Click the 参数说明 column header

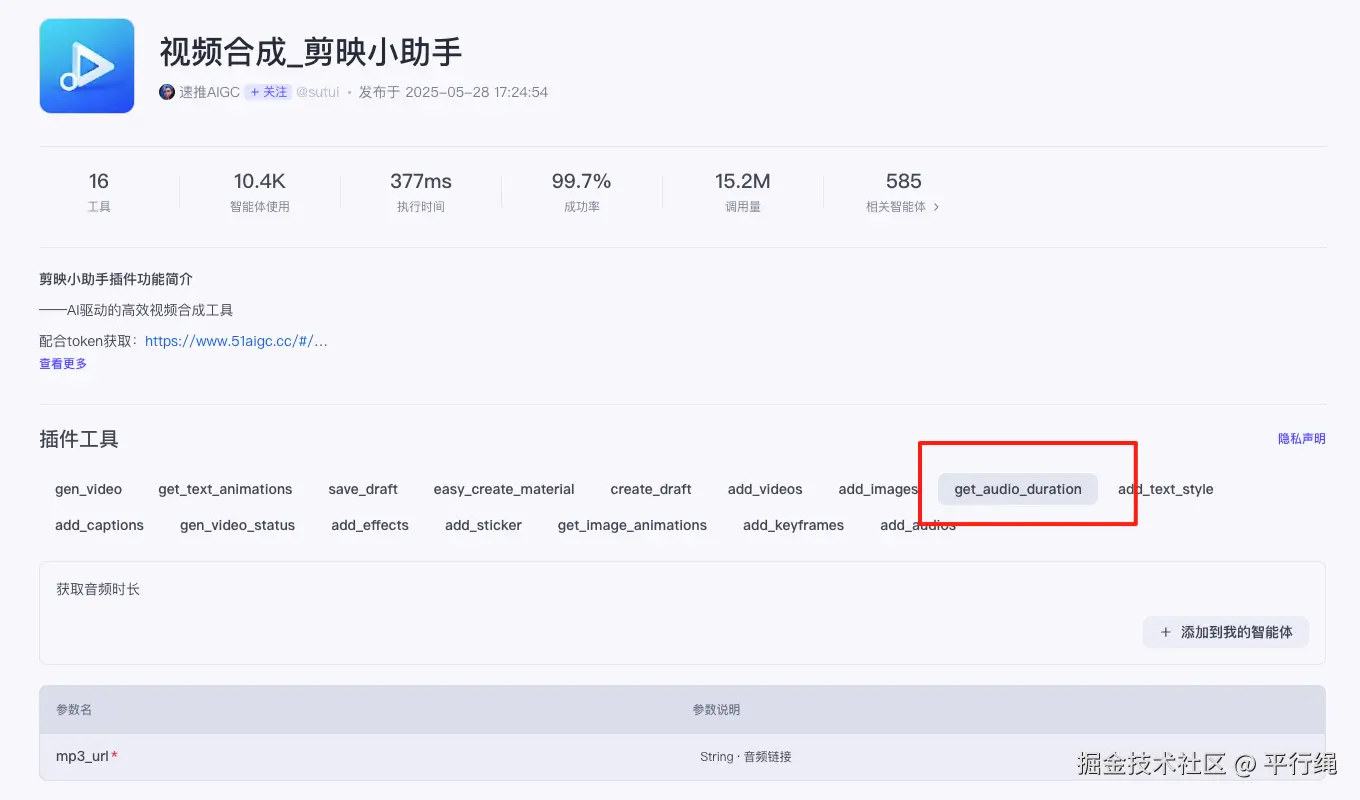pos(716,709)
